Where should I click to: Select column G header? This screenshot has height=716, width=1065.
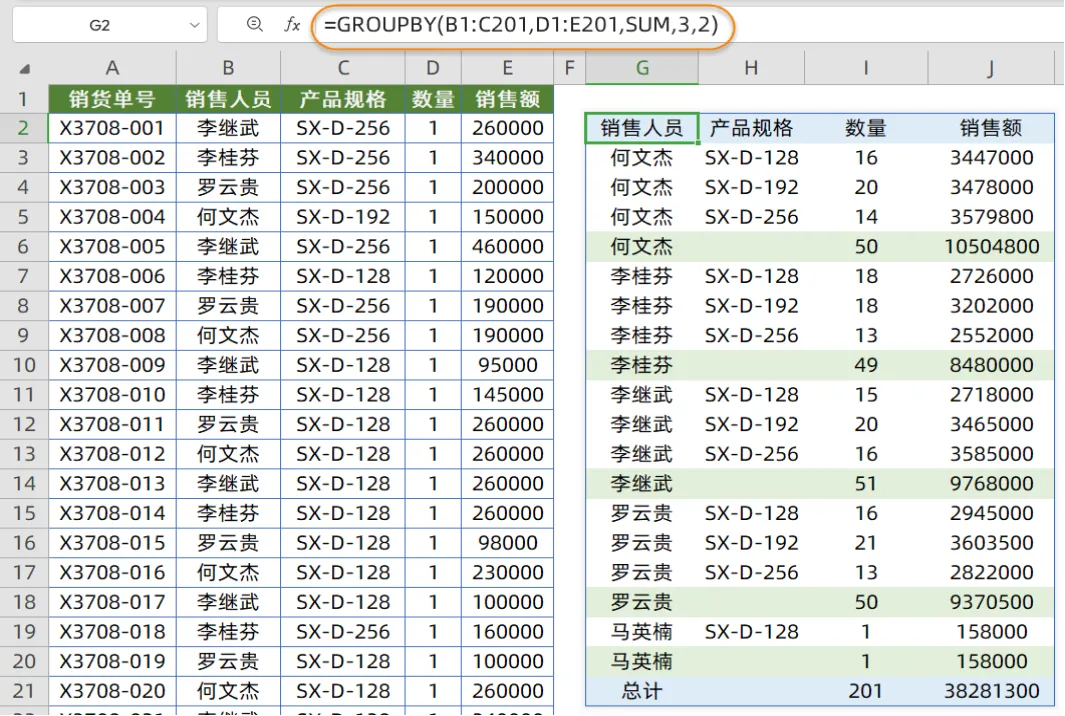click(x=642, y=68)
